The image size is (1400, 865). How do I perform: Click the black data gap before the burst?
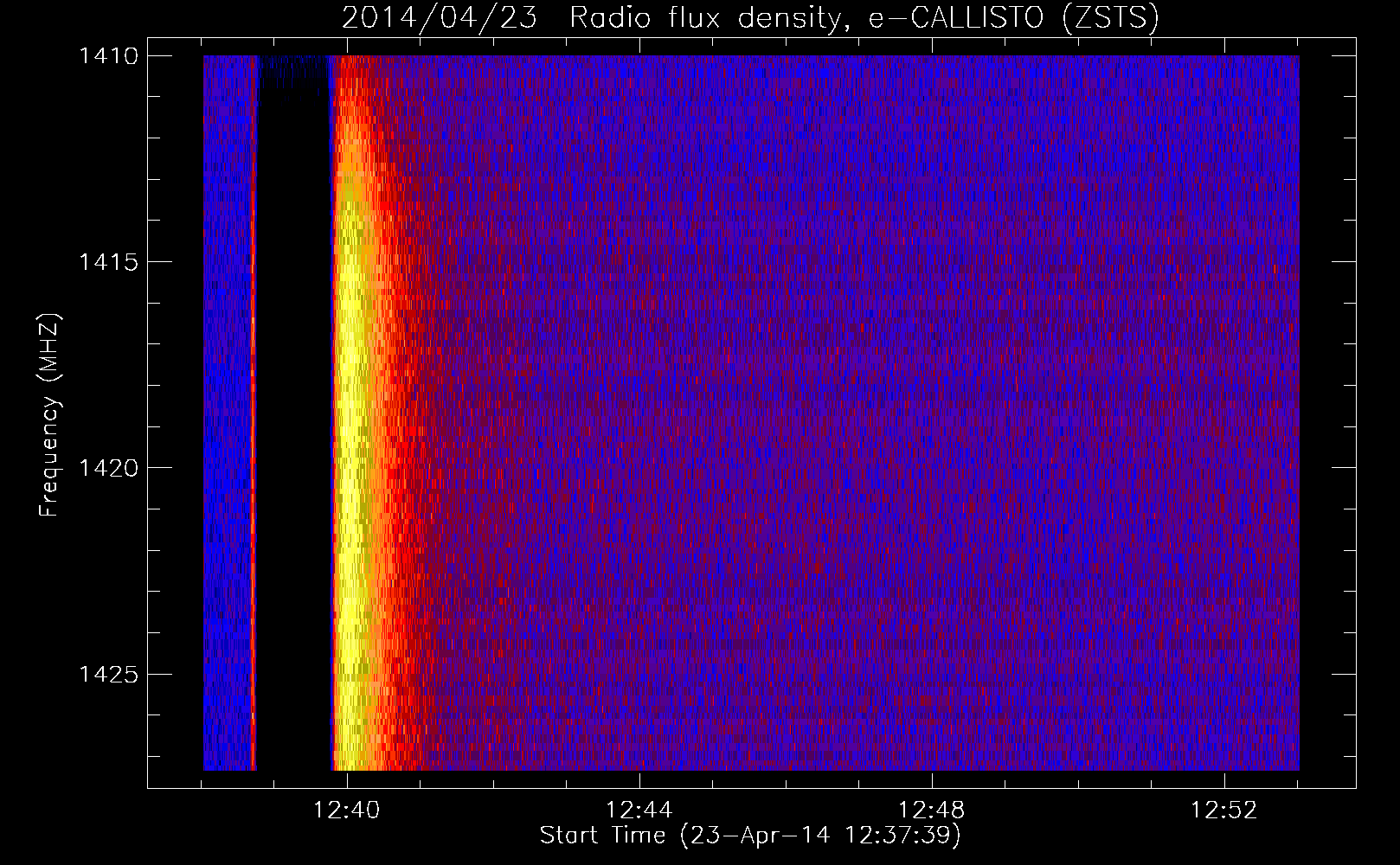tap(294, 415)
